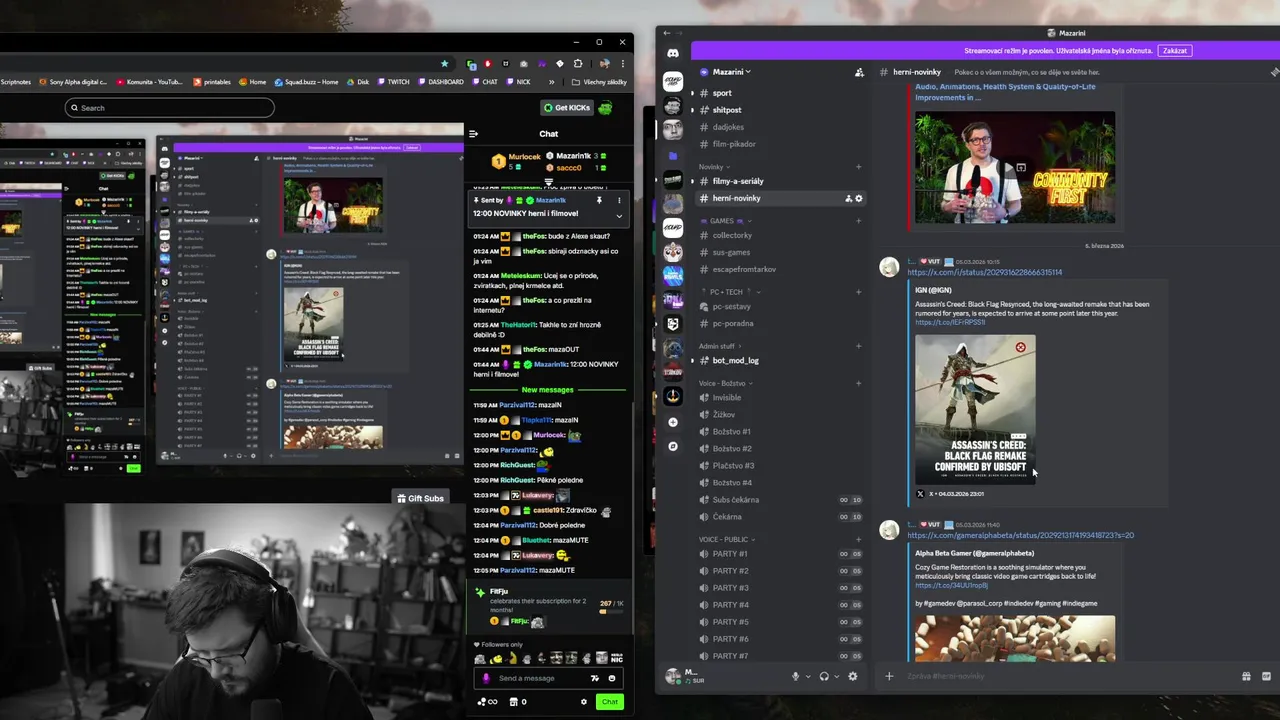Collapse Novinky category
Screen dimensions: 1280x720
[714, 167]
